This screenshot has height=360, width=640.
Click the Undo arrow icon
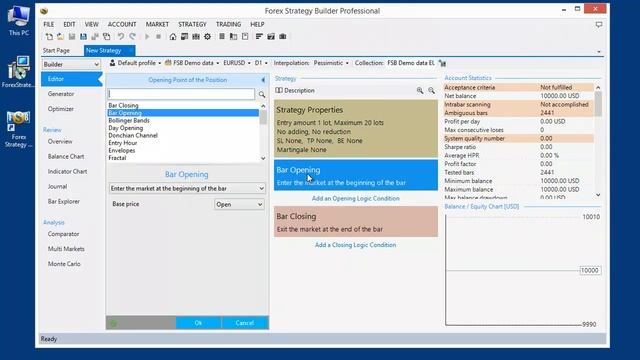121,37
